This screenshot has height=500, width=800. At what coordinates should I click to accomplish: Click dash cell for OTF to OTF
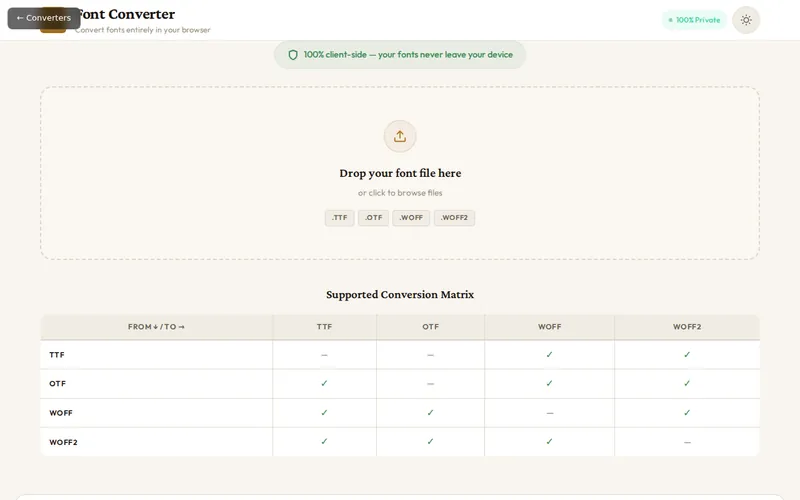click(x=431, y=384)
